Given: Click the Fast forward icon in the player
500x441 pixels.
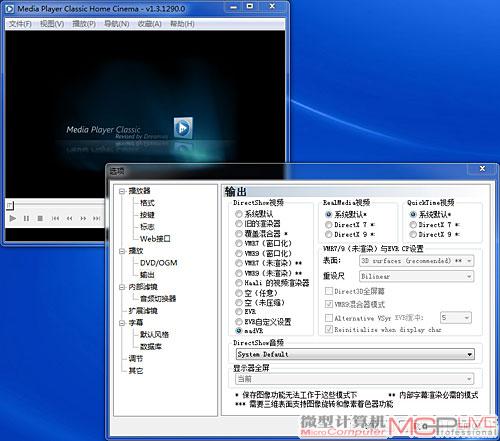Looking at the screenshot, I should 83,218.
